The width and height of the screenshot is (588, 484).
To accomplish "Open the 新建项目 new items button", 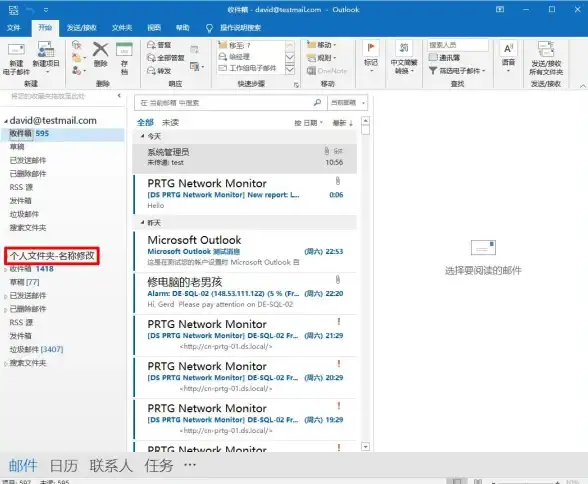I will pos(46,57).
